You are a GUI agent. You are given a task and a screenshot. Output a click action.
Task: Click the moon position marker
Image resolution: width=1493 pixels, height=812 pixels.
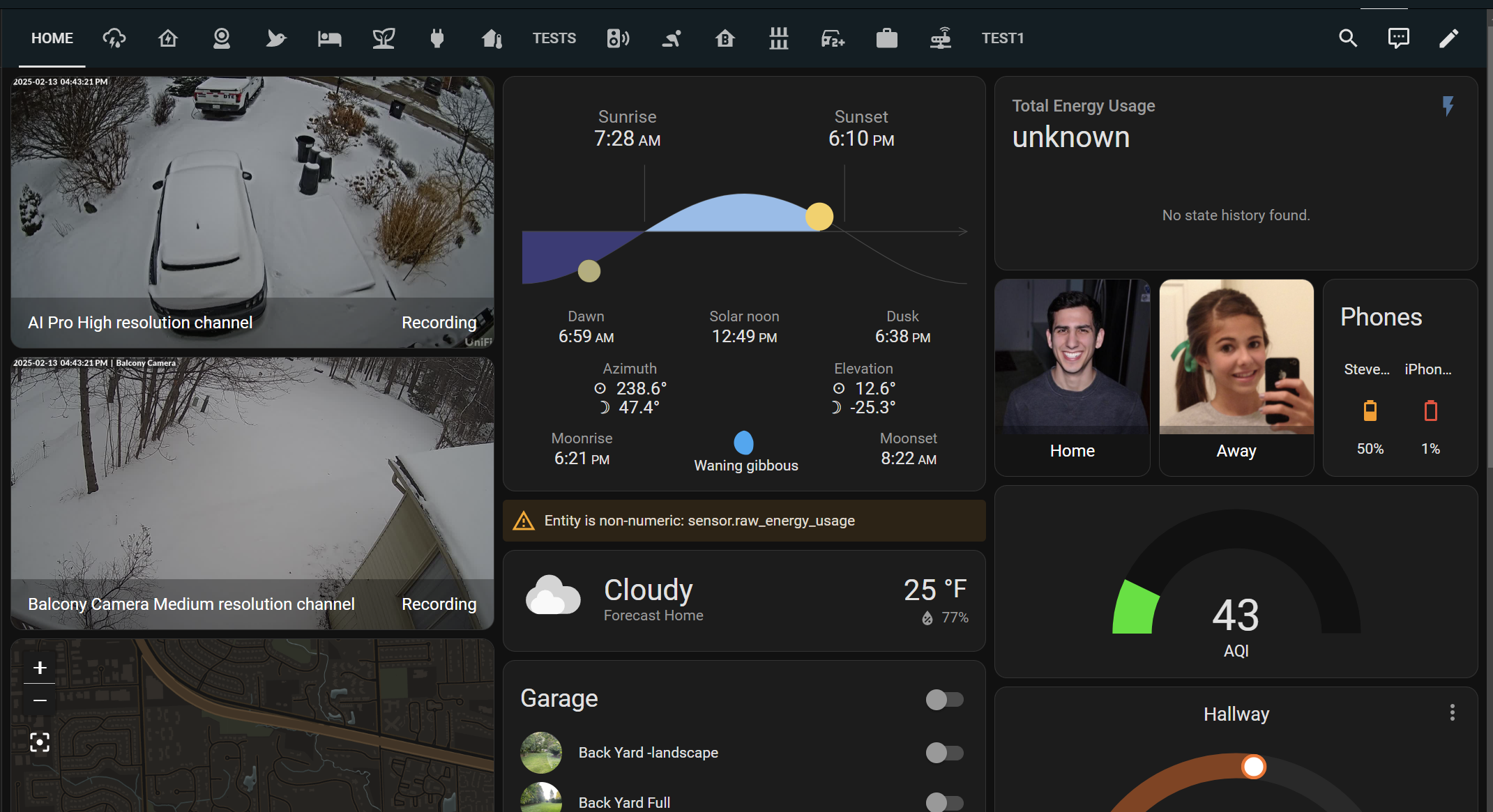point(589,271)
